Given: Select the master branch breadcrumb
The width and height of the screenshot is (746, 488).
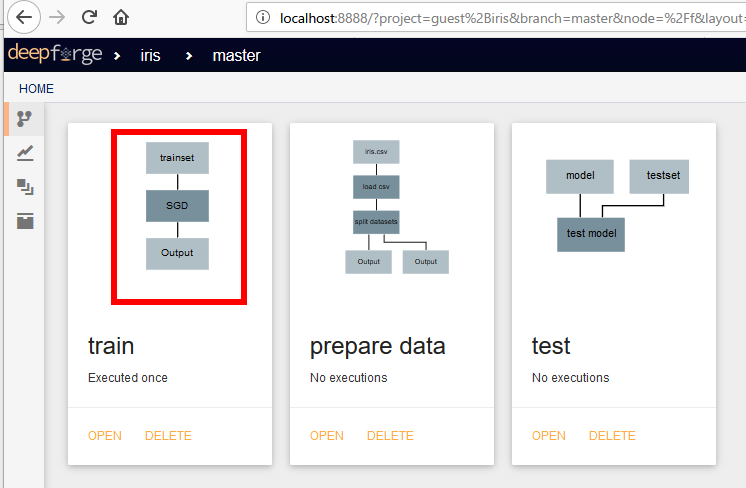Looking at the screenshot, I should pos(236,56).
